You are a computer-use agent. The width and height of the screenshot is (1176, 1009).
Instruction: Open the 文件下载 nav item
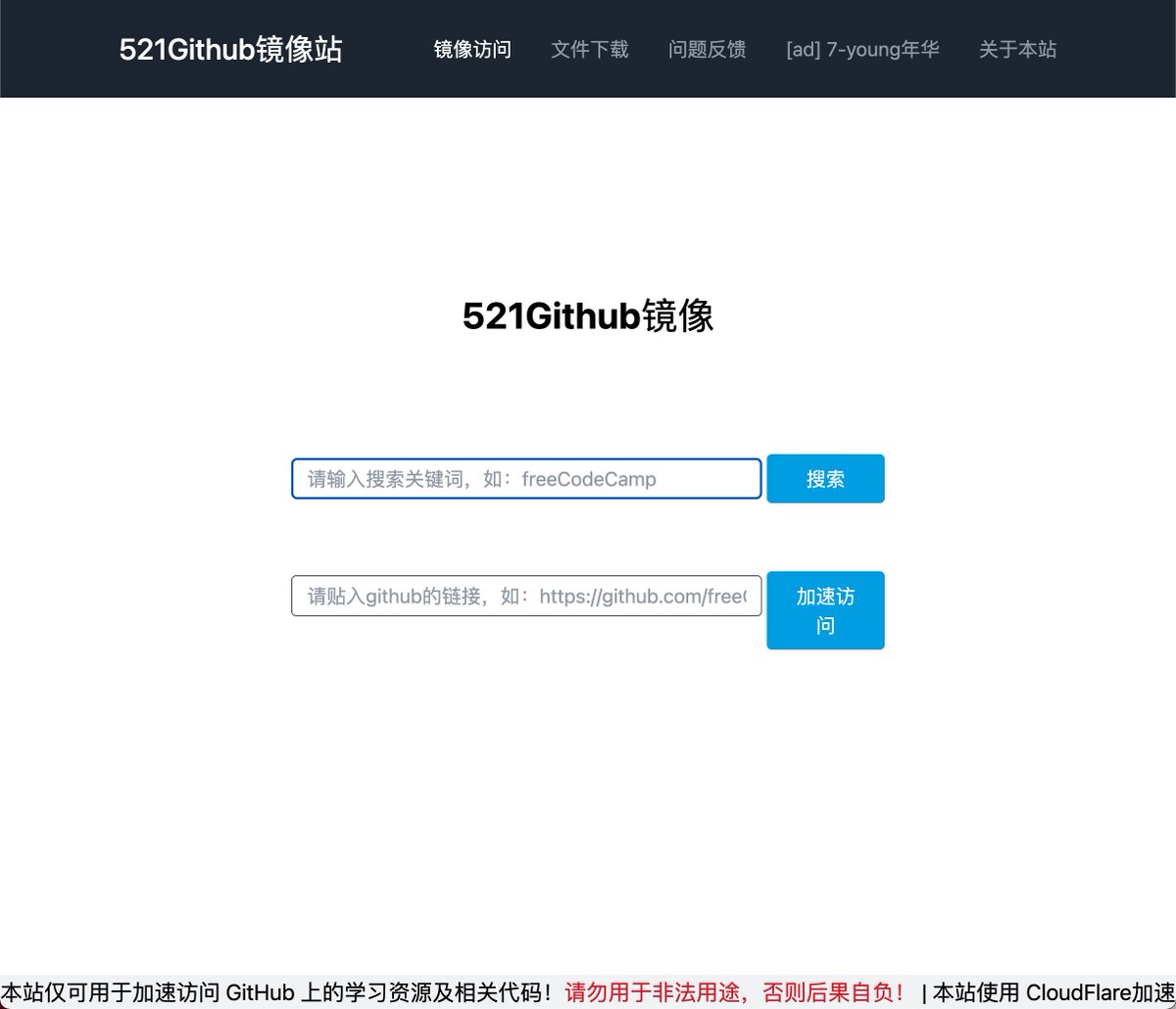590,49
